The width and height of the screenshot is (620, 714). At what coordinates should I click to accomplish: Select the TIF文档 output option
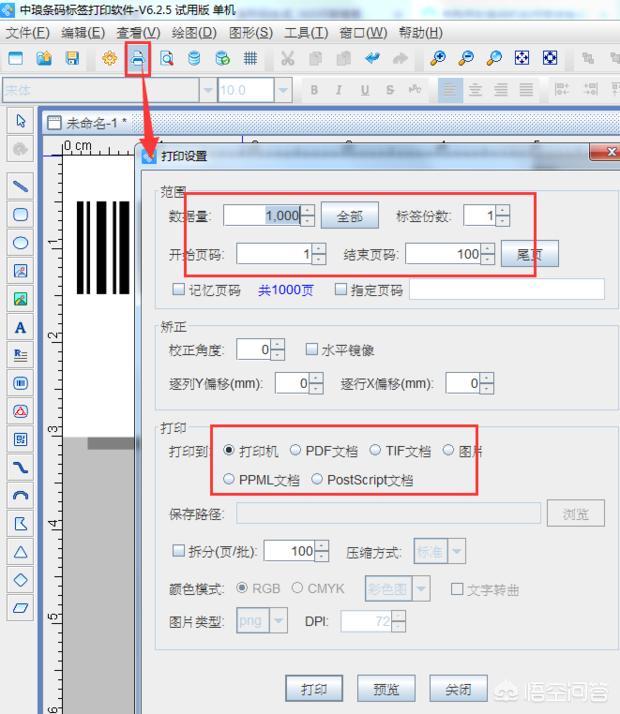tap(375, 450)
